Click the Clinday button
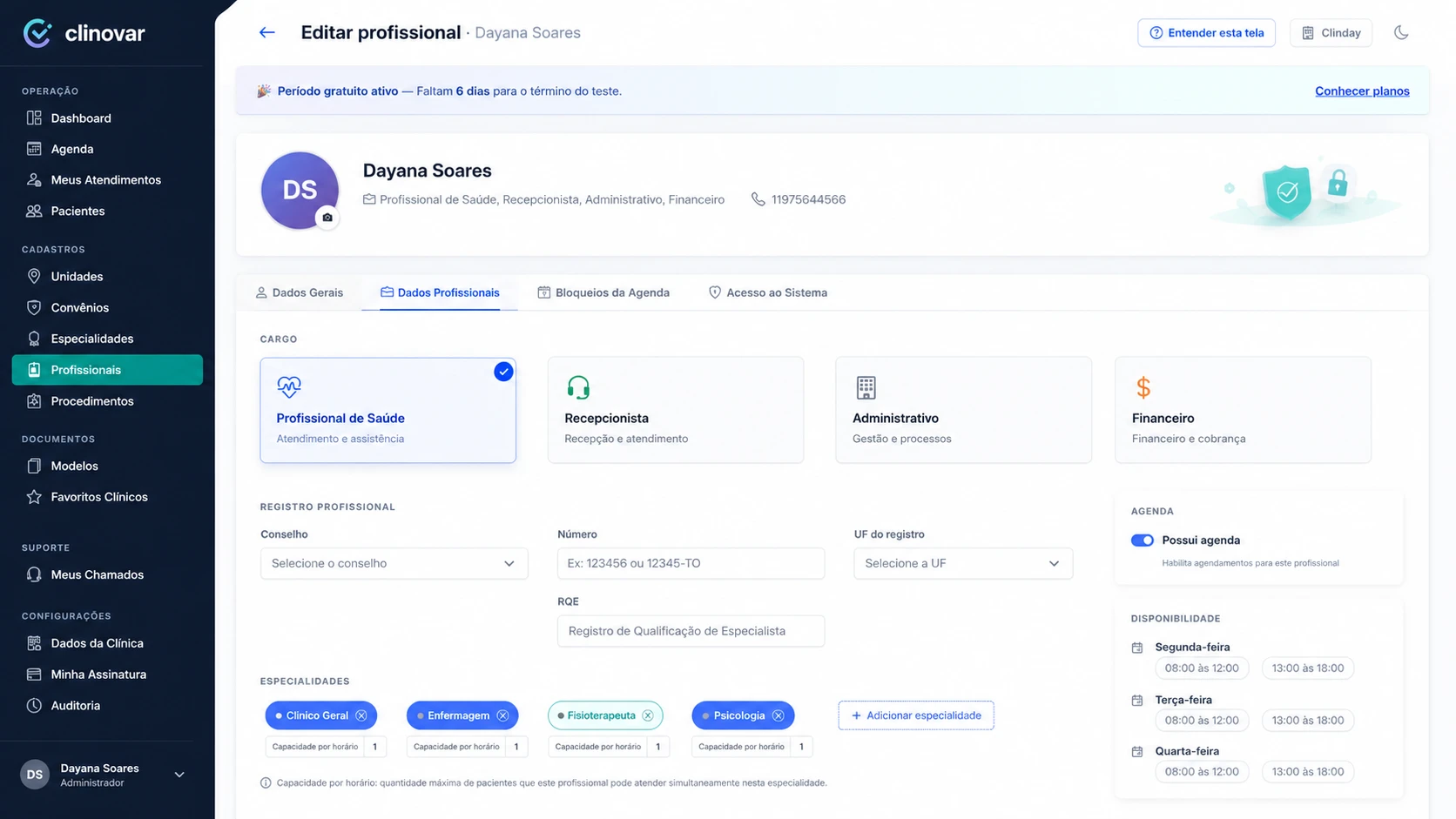Screen dimensions: 1456x819 click(x=1331, y=33)
